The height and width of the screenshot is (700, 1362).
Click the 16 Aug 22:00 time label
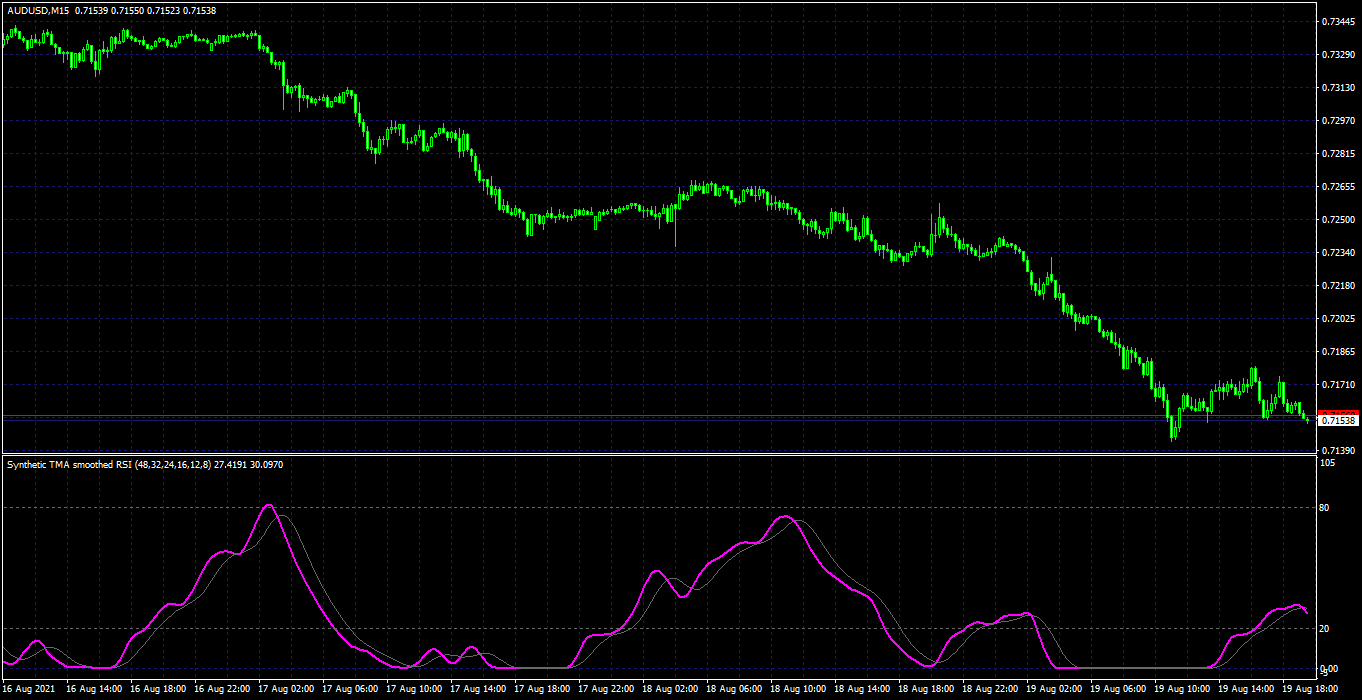pos(222,689)
